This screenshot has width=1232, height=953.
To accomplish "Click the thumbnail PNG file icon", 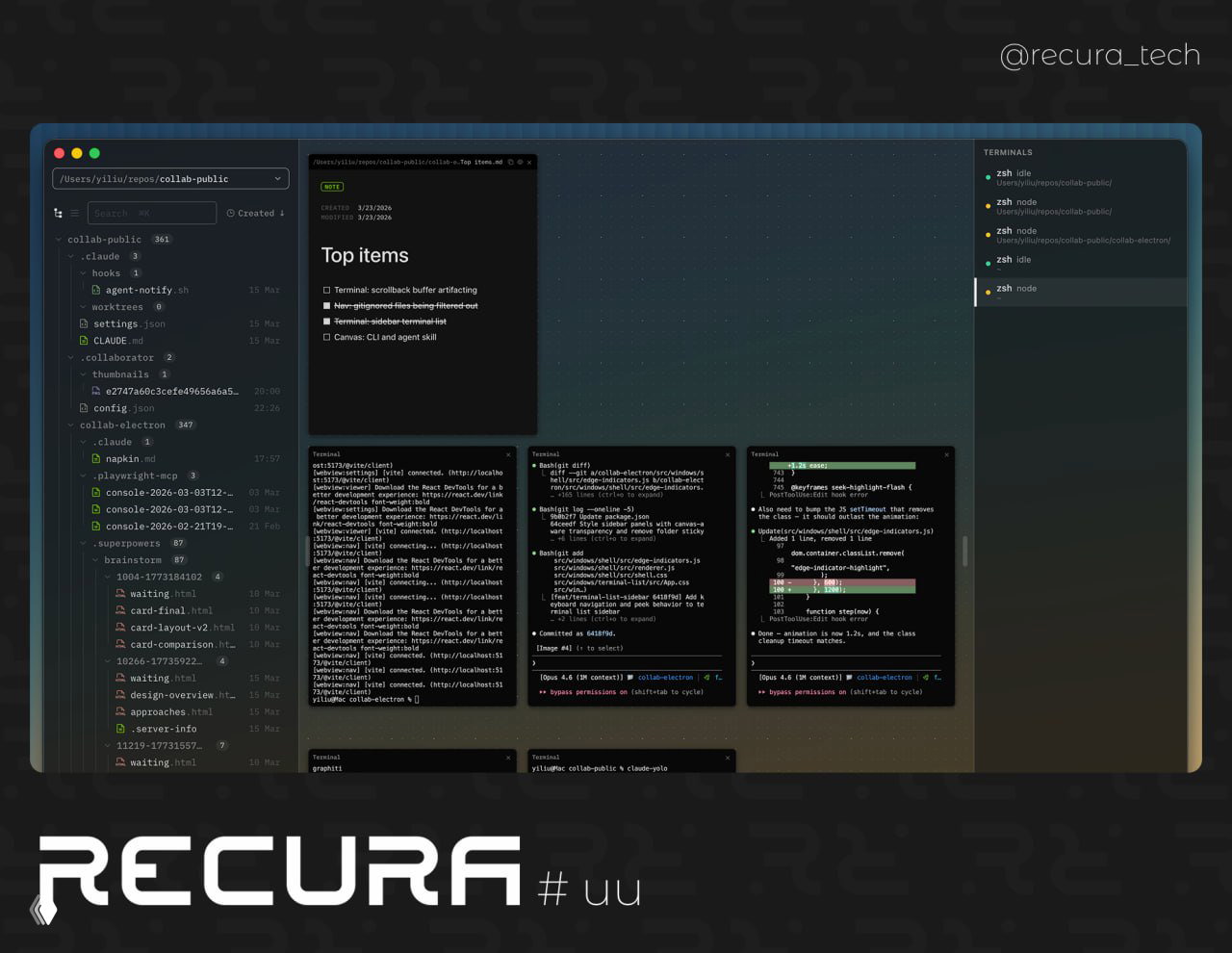I will tap(96, 392).
